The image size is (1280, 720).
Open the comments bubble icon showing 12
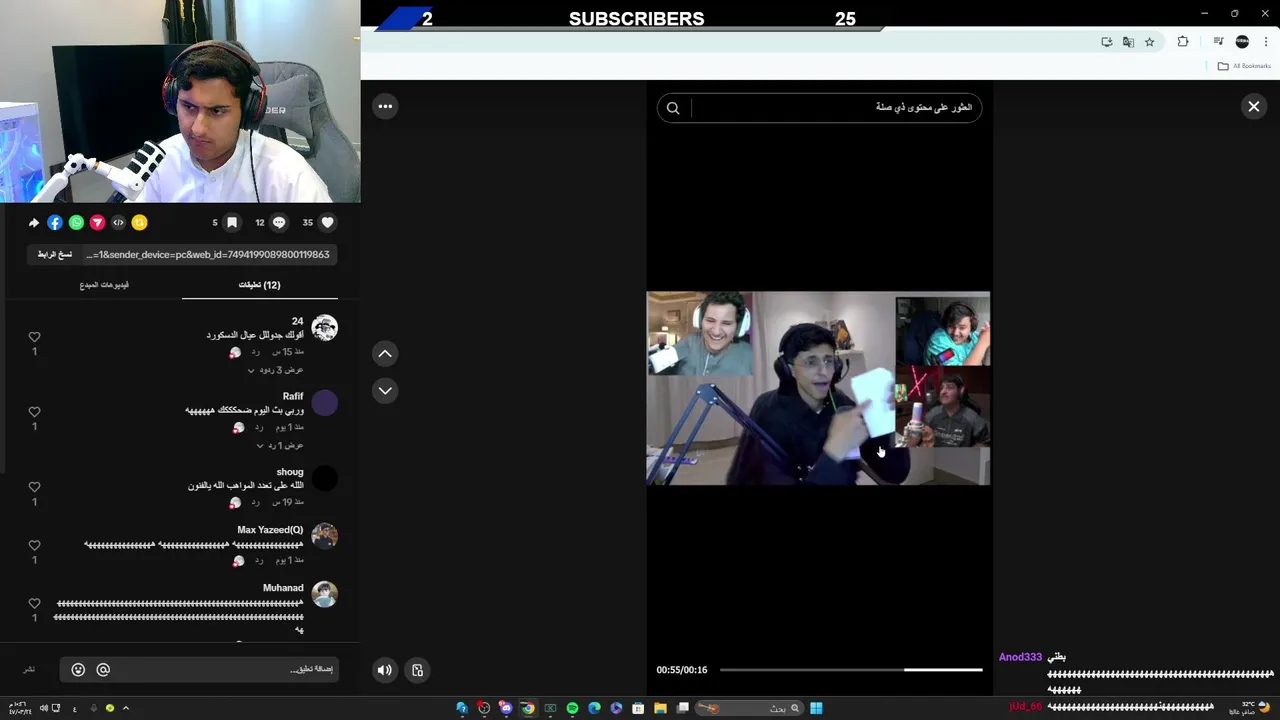279,223
